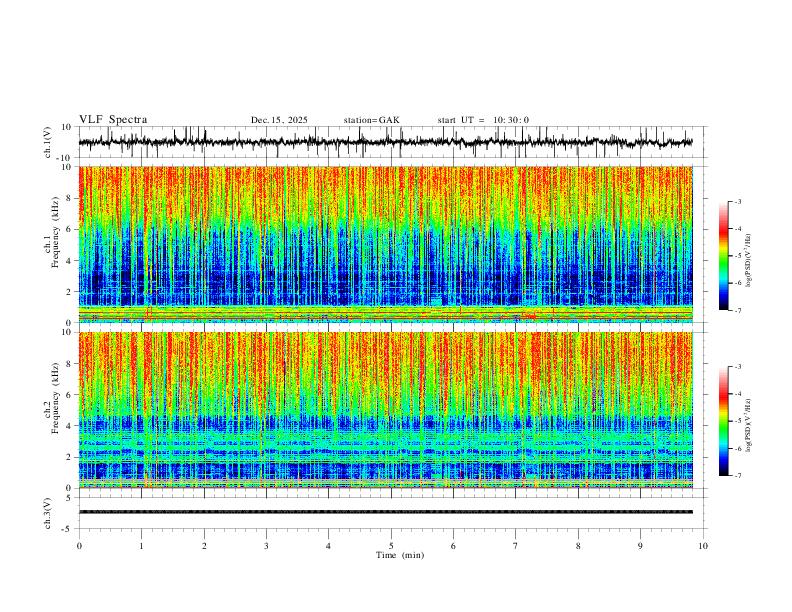Click time axis tick label "0"

pyautogui.click(x=79, y=546)
